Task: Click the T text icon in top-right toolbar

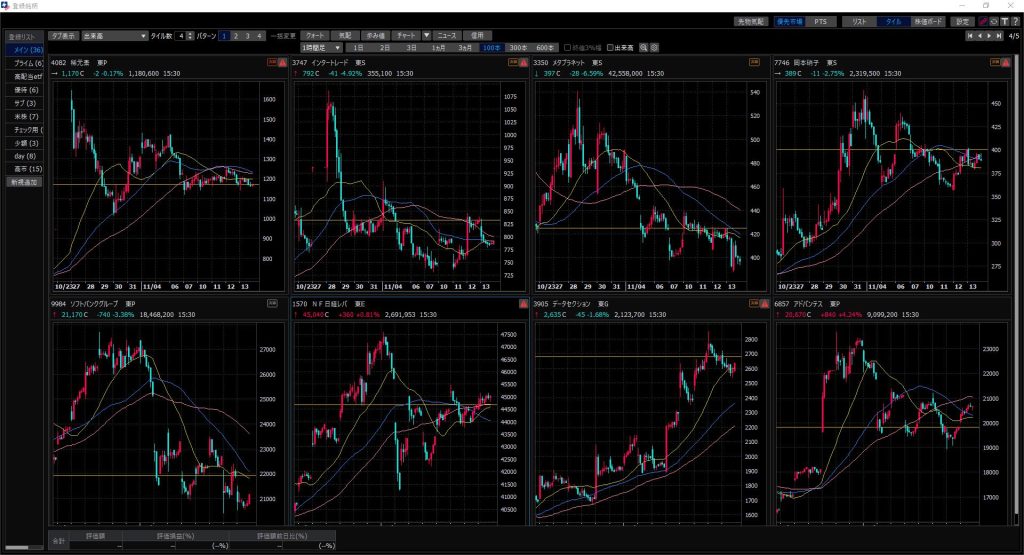Action: [1003, 21]
